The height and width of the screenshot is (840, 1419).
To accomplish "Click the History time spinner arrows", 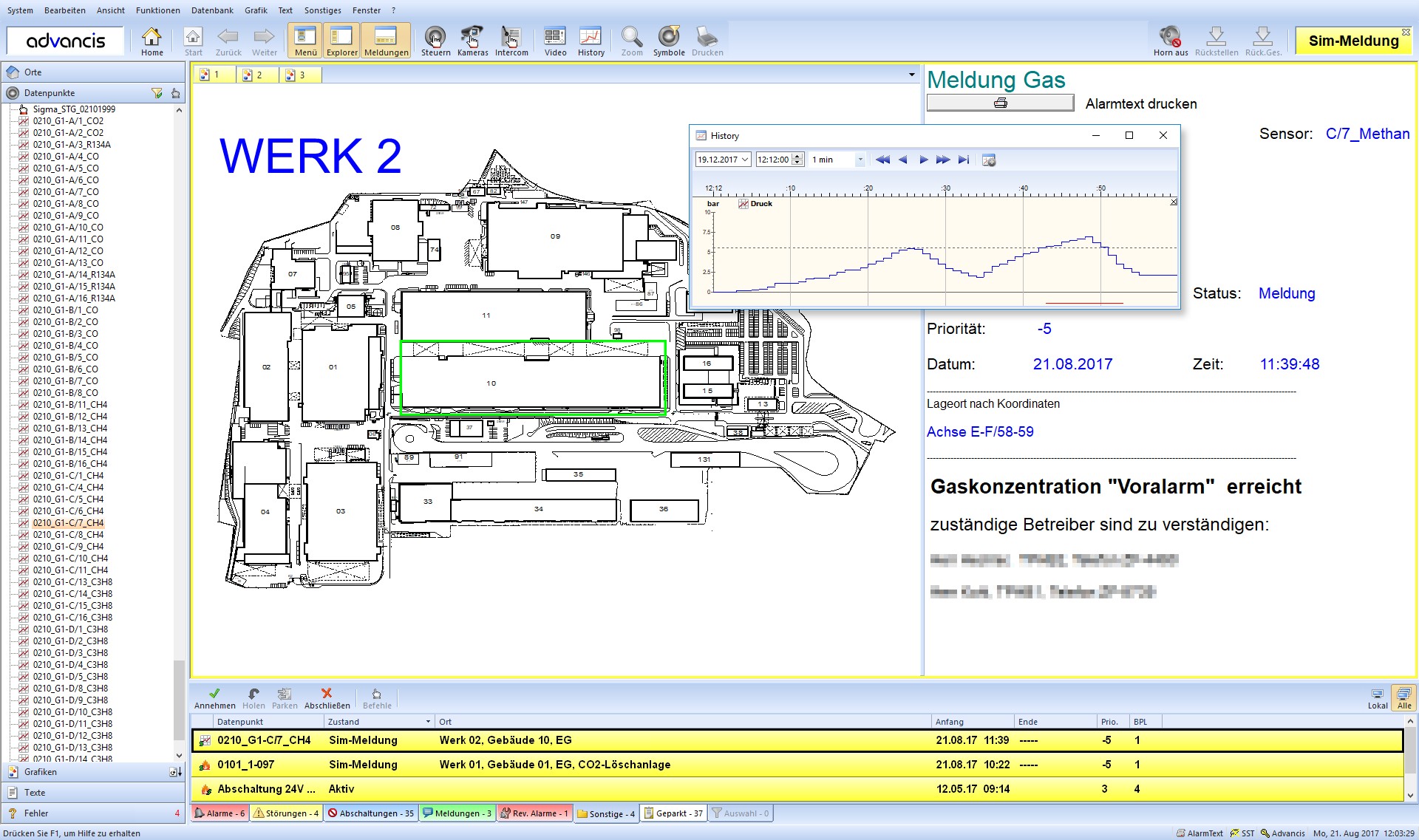I will [x=797, y=160].
